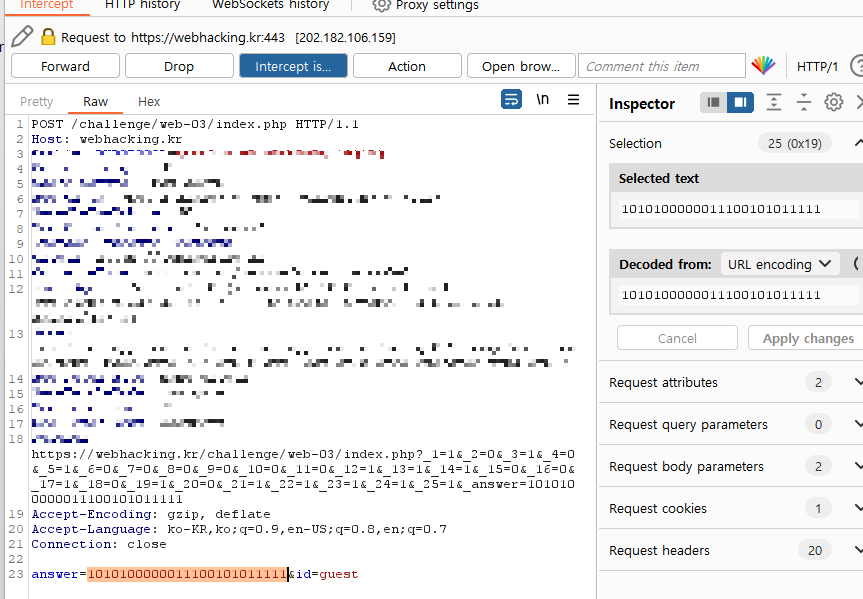This screenshot has width=863, height=599.
Task: Collapse all Inspector sections icon
Action: point(804,102)
